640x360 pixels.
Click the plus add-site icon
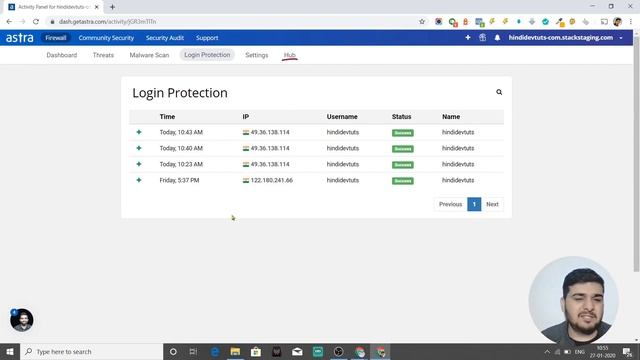[x=468, y=38]
